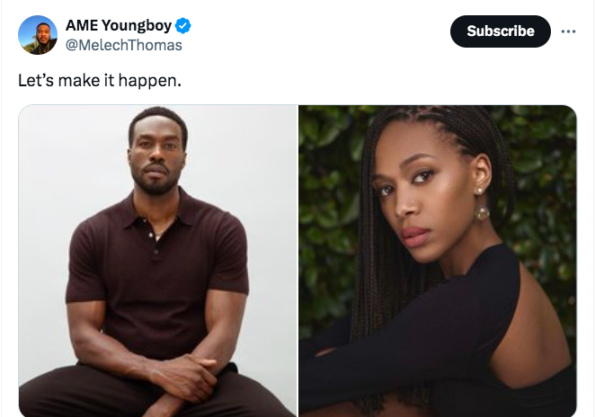
Task: Click the blue verified checkmark badge
Action: tap(183, 26)
